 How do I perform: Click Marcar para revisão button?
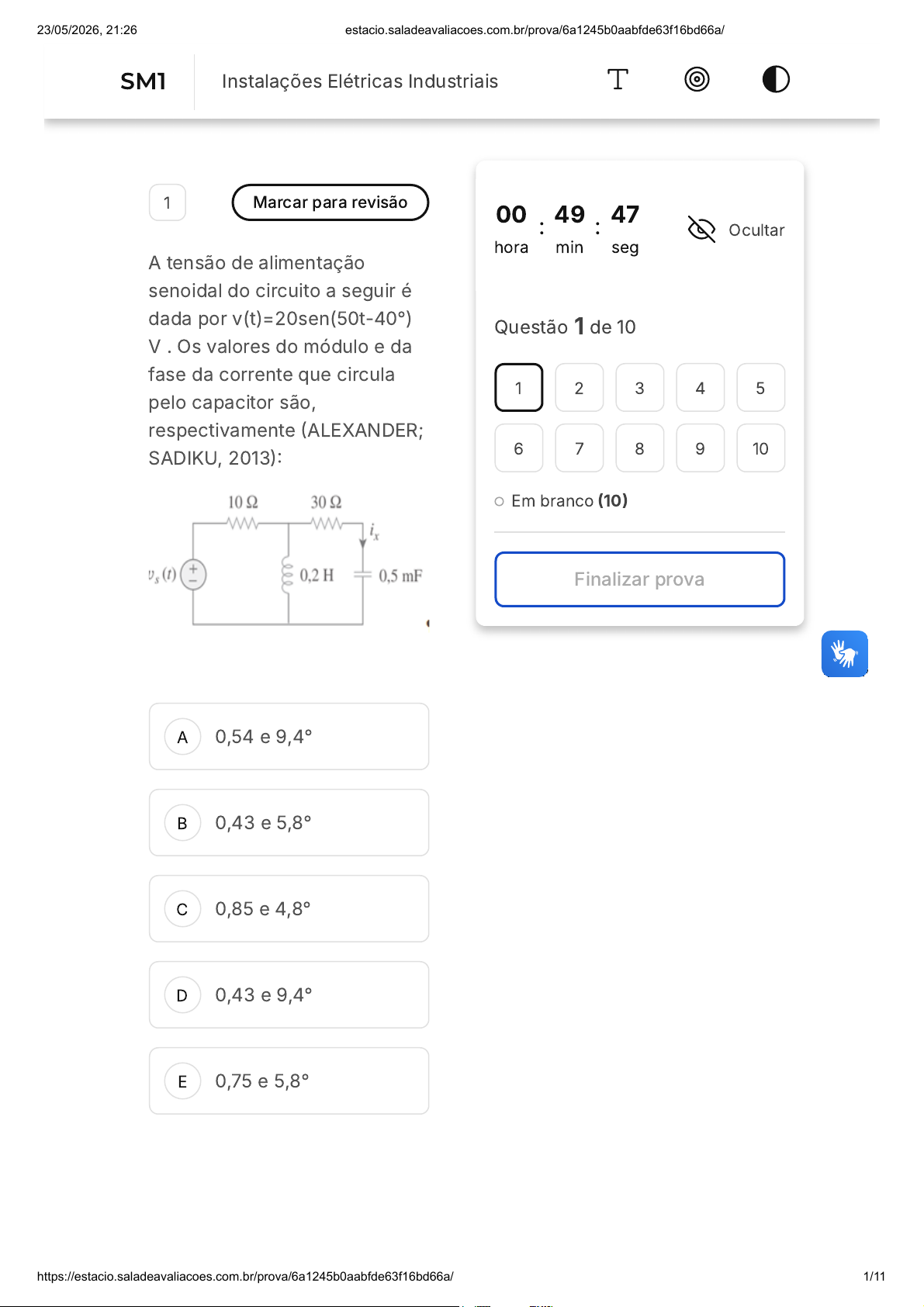330,202
